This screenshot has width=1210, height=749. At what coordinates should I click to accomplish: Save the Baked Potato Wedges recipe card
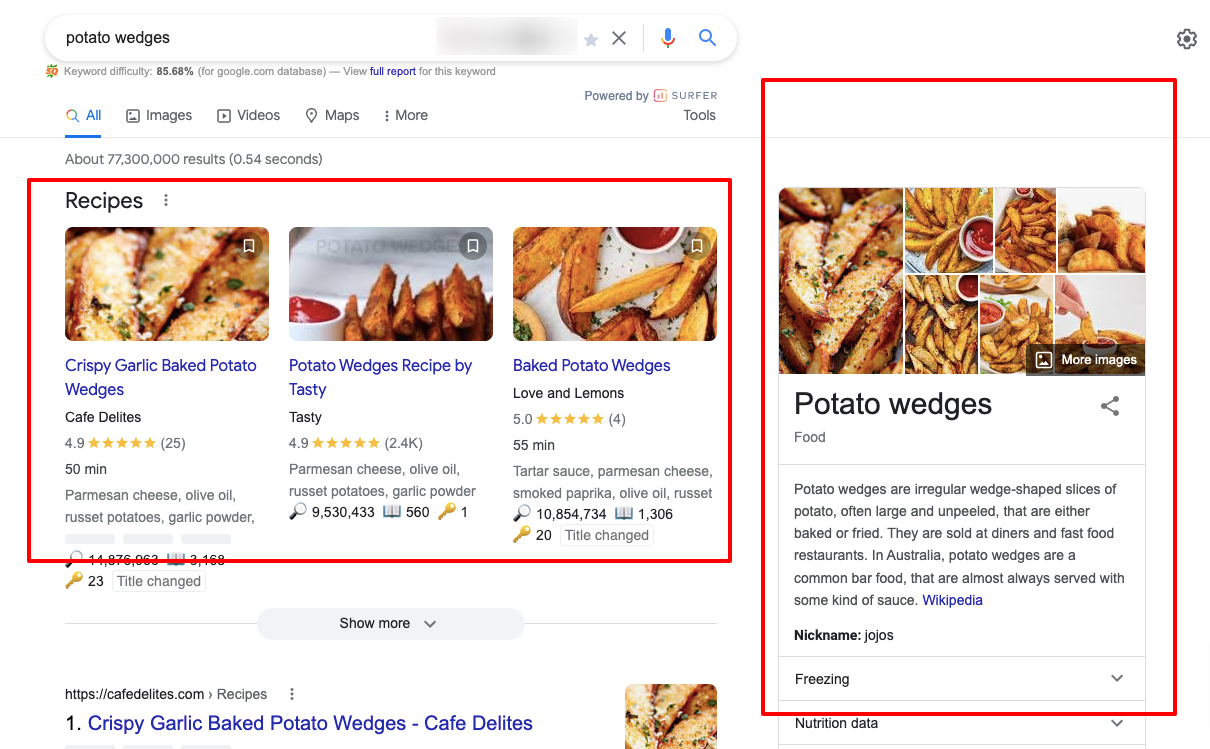pos(696,245)
